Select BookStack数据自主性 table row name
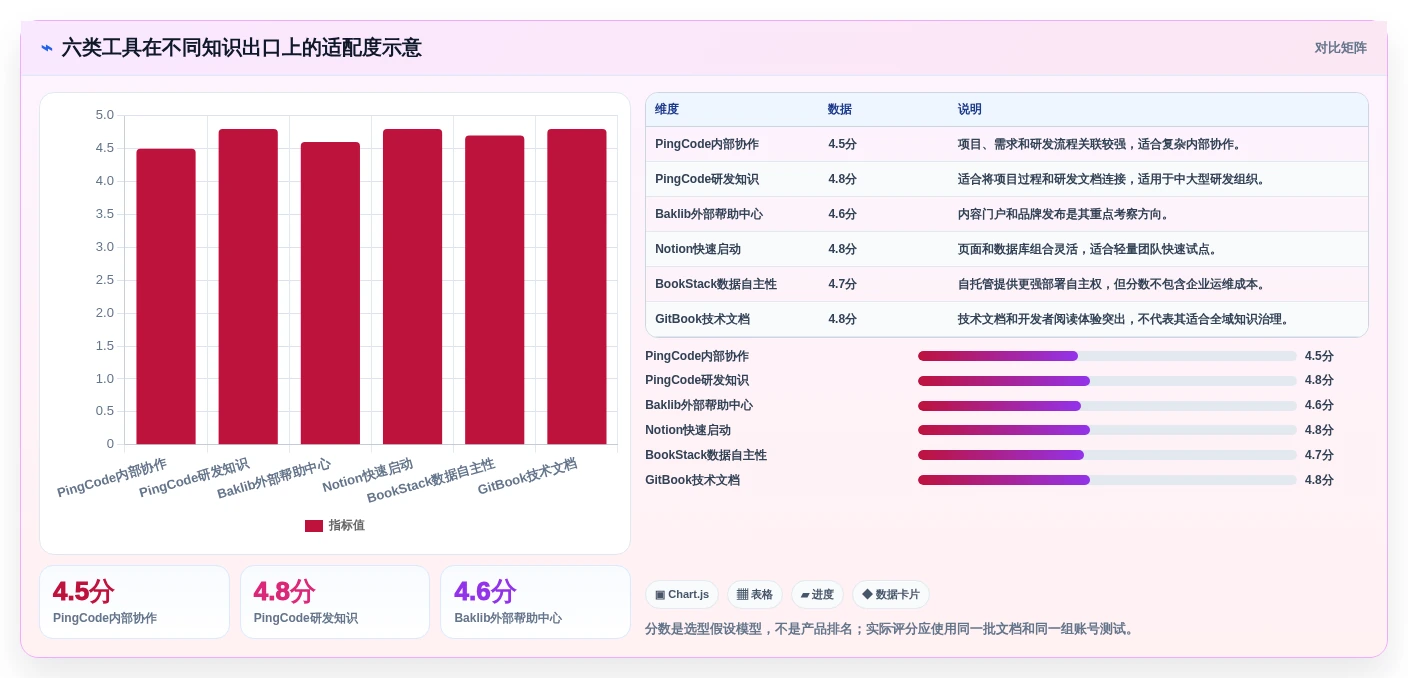 pos(716,284)
